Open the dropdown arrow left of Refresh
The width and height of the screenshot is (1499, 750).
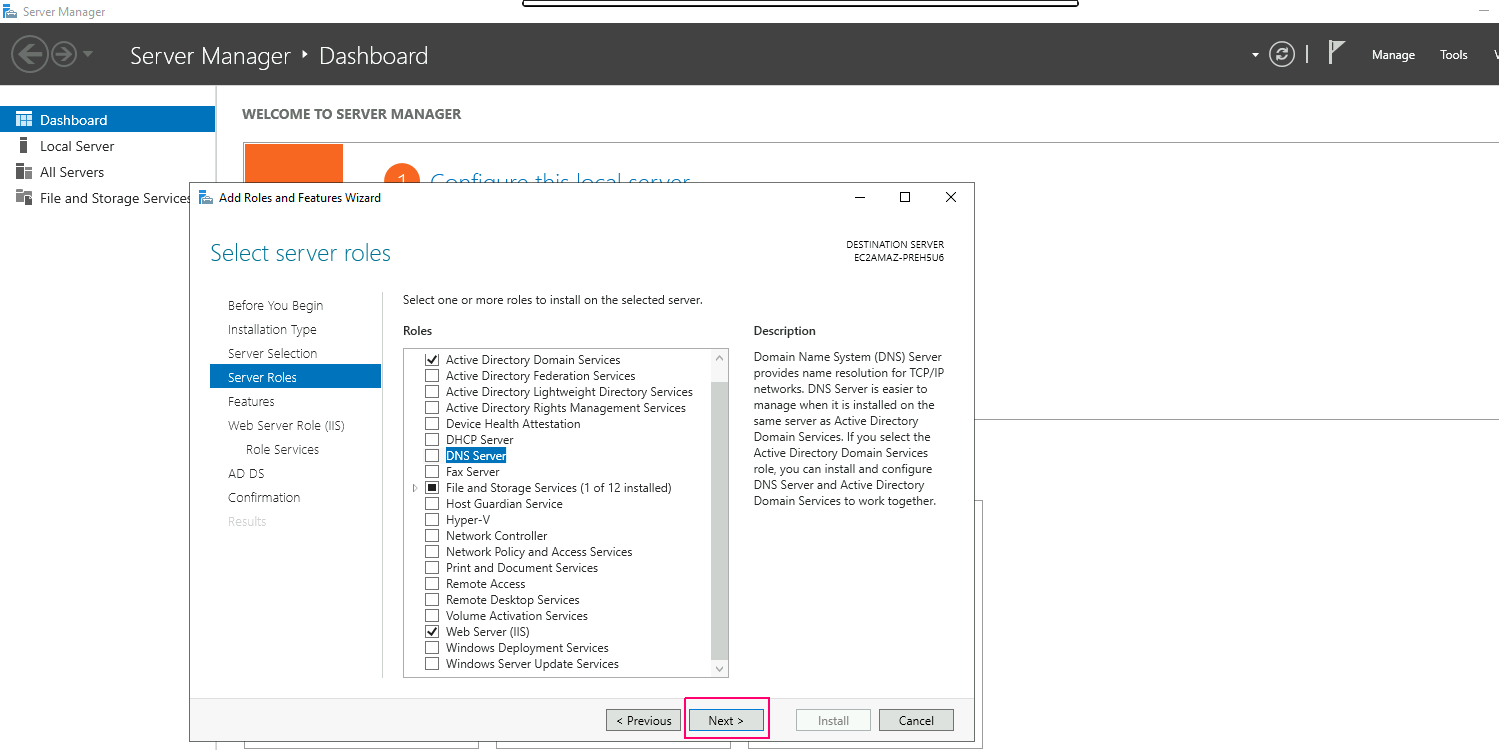pyautogui.click(x=1255, y=55)
